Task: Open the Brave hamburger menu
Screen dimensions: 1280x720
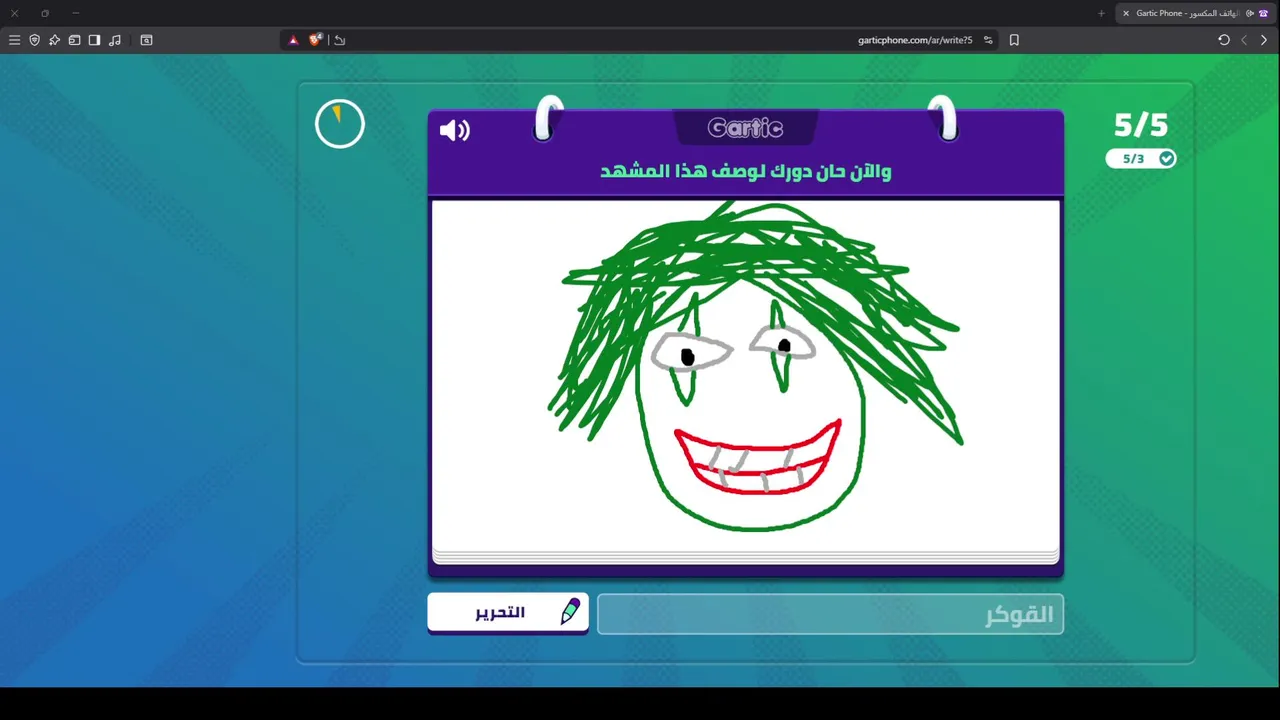Action: click(14, 40)
